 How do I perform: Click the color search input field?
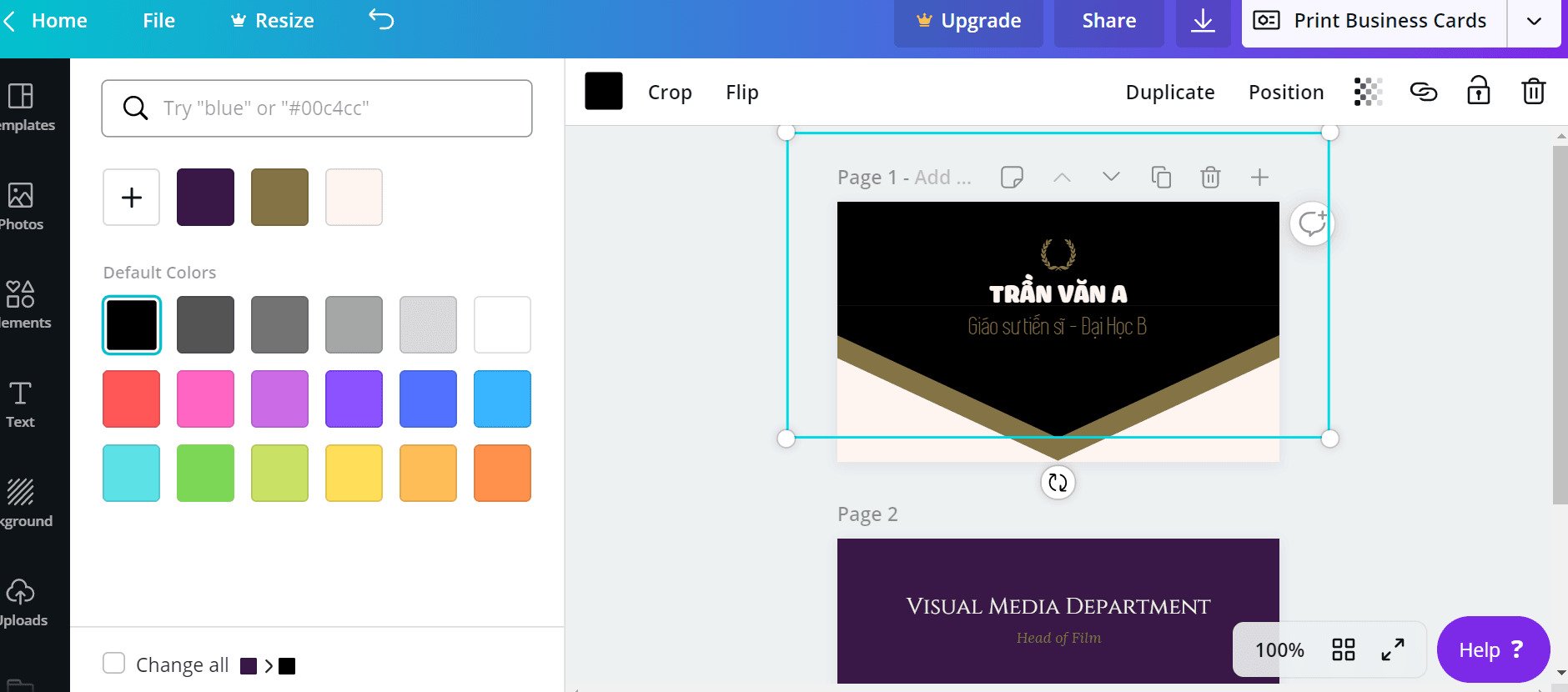point(317,108)
